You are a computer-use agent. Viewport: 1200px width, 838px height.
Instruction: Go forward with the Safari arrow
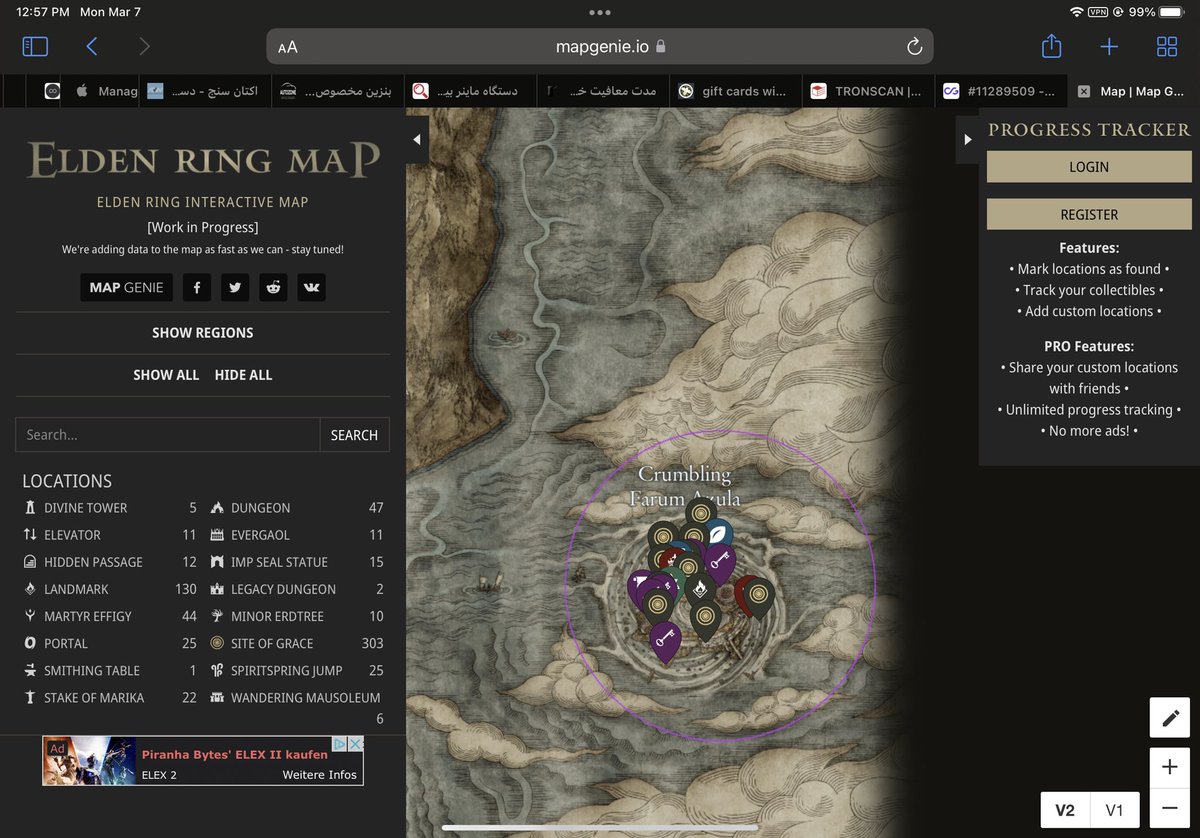[x=144, y=46]
